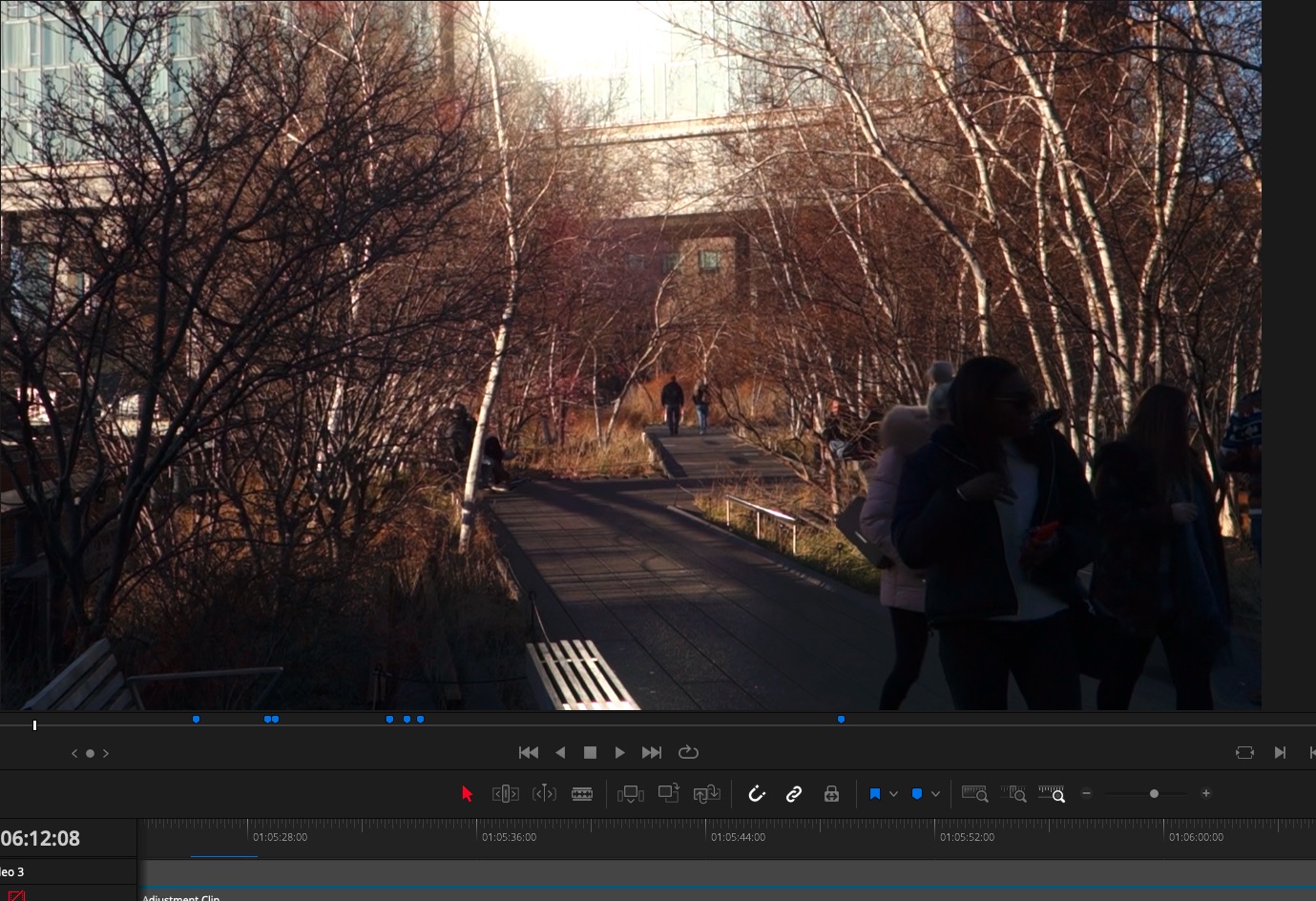Viewport: 1316px width, 901px height.
Task: Click the rightmost blue marker on scrubber
Action: coord(841,719)
